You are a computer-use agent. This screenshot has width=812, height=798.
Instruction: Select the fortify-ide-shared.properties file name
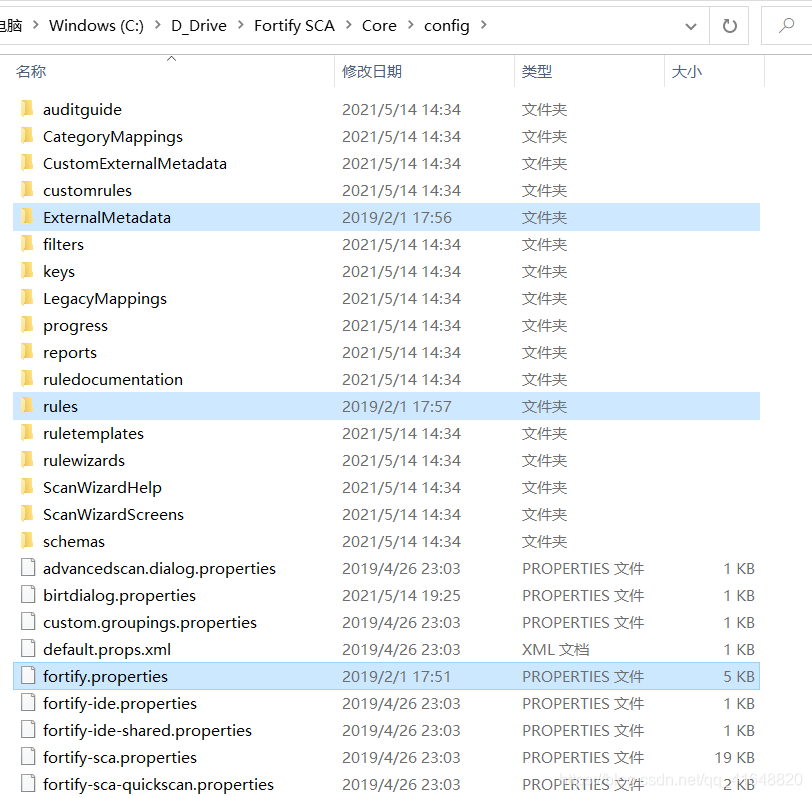(147, 730)
